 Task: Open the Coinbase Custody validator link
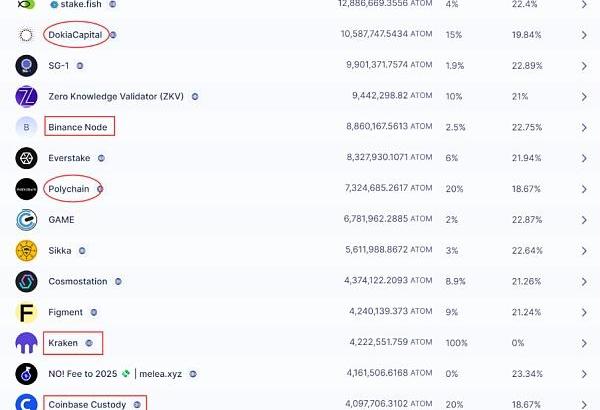coord(87,405)
